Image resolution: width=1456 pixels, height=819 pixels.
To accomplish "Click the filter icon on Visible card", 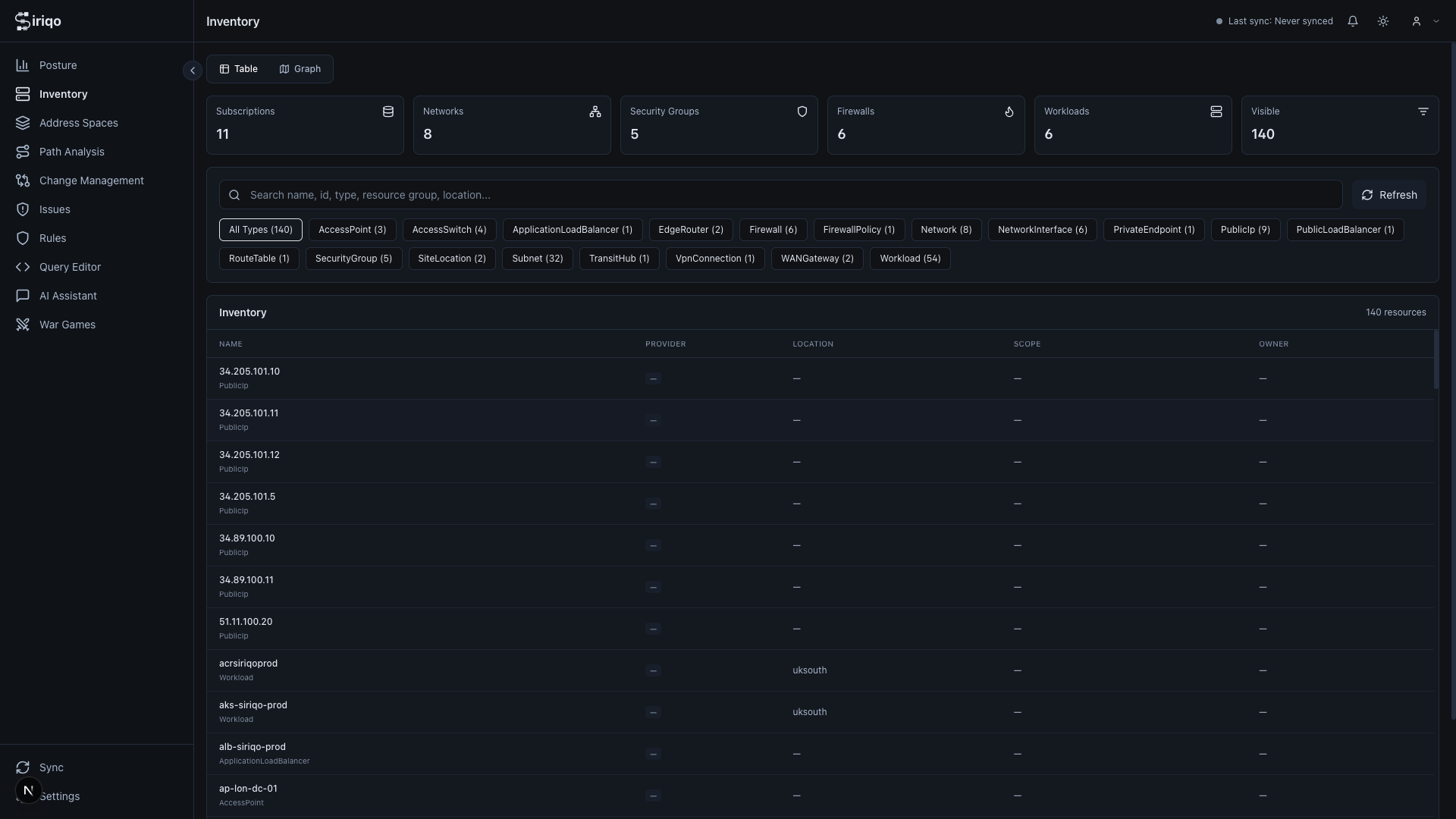I will tap(1423, 111).
